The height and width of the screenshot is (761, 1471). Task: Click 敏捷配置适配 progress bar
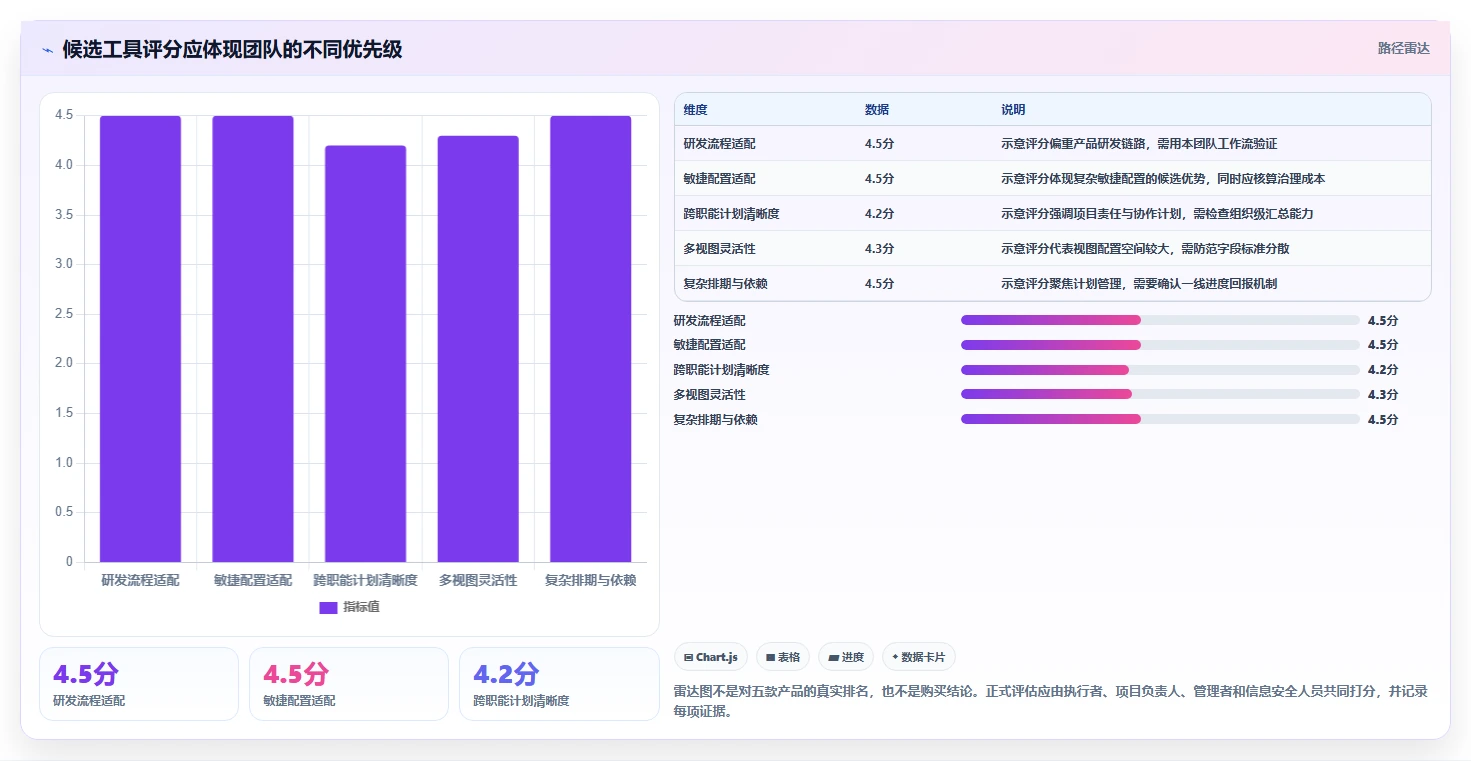pos(1160,345)
